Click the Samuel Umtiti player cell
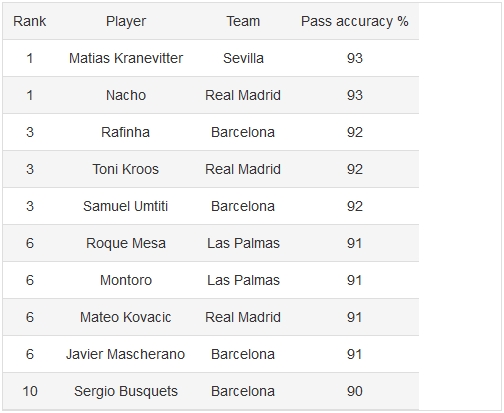Image resolution: width=504 pixels, height=413 pixels. click(126, 206)
